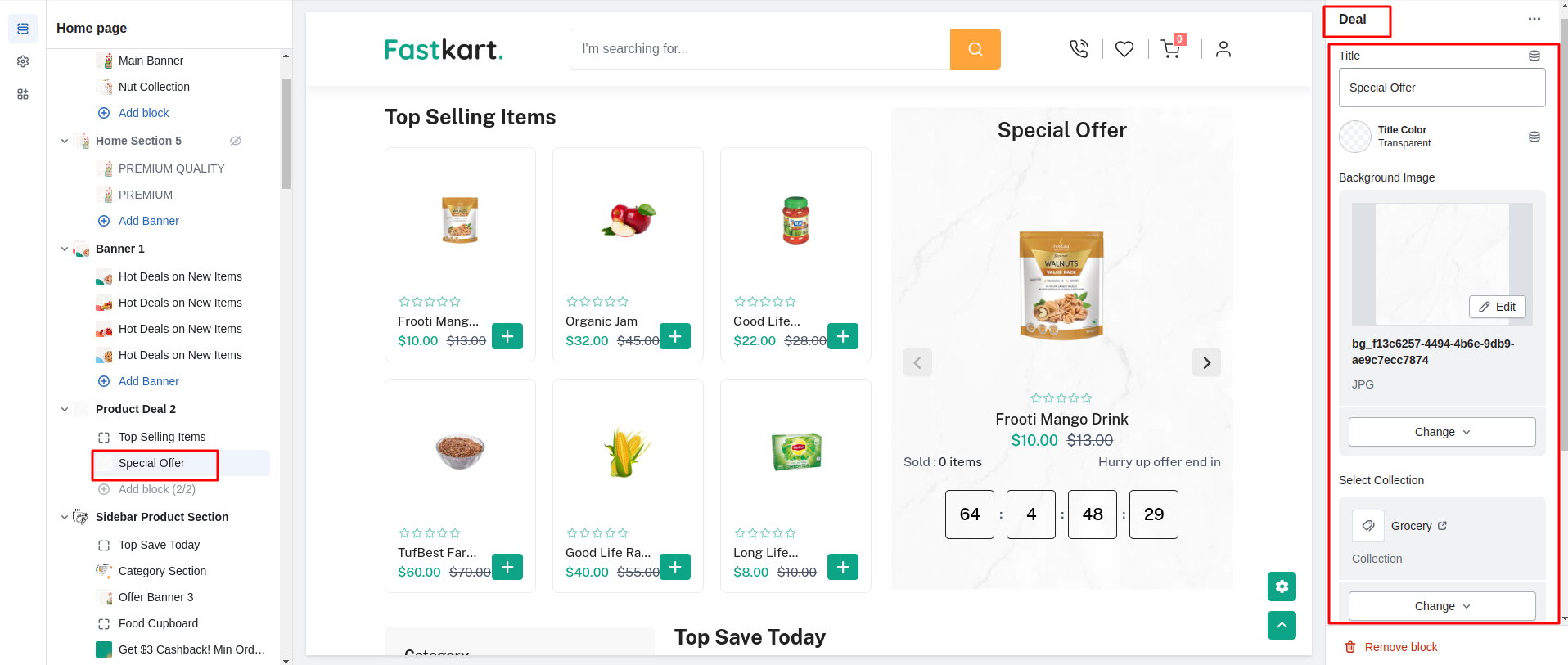Image resolution: width=1568 pixels, height=665 pixels.
Task: Click dynamic source icon beside Title Color
Action: click(1534, 137)
